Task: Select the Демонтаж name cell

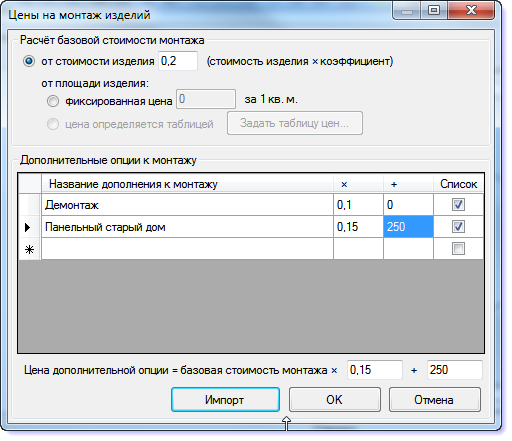Action: coord(187,205)
